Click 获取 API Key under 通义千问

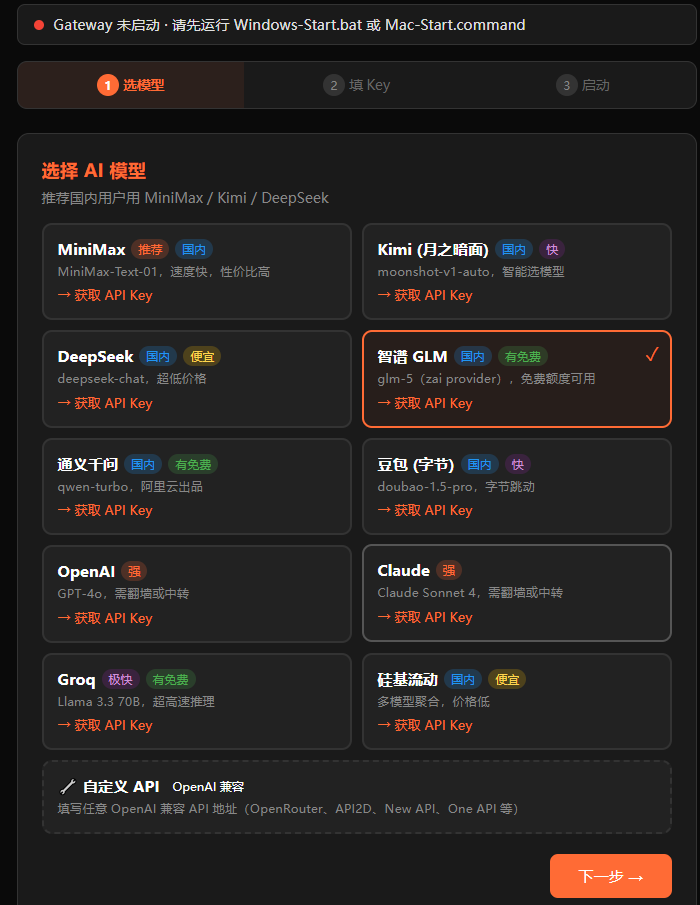[x=105, y=511]
